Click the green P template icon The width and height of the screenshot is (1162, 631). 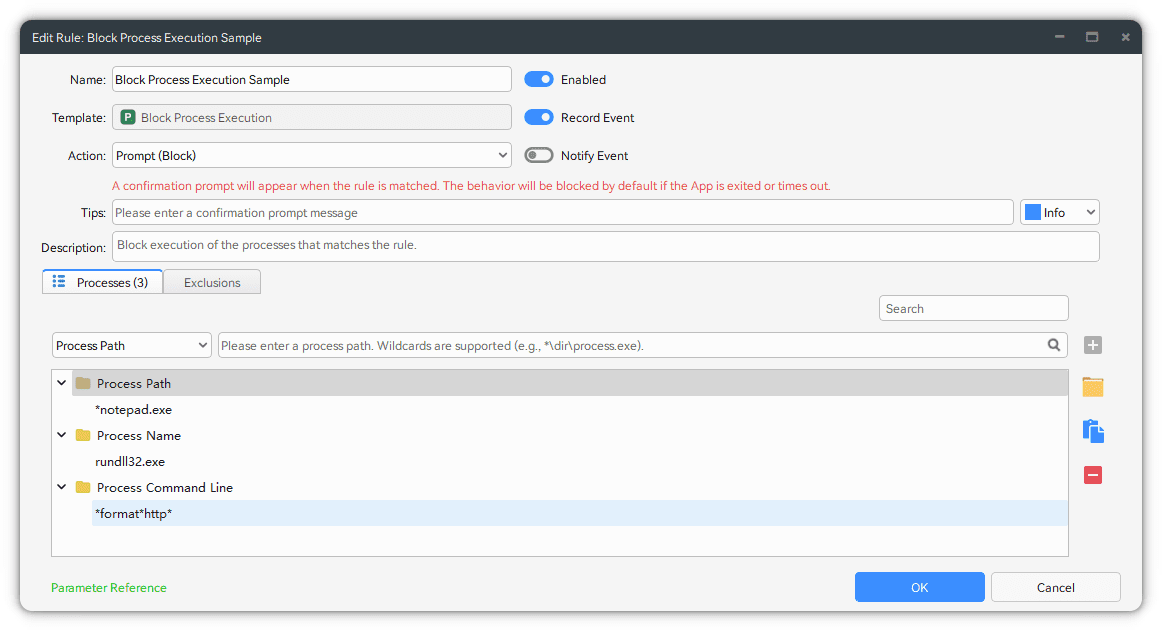(128, 118)
